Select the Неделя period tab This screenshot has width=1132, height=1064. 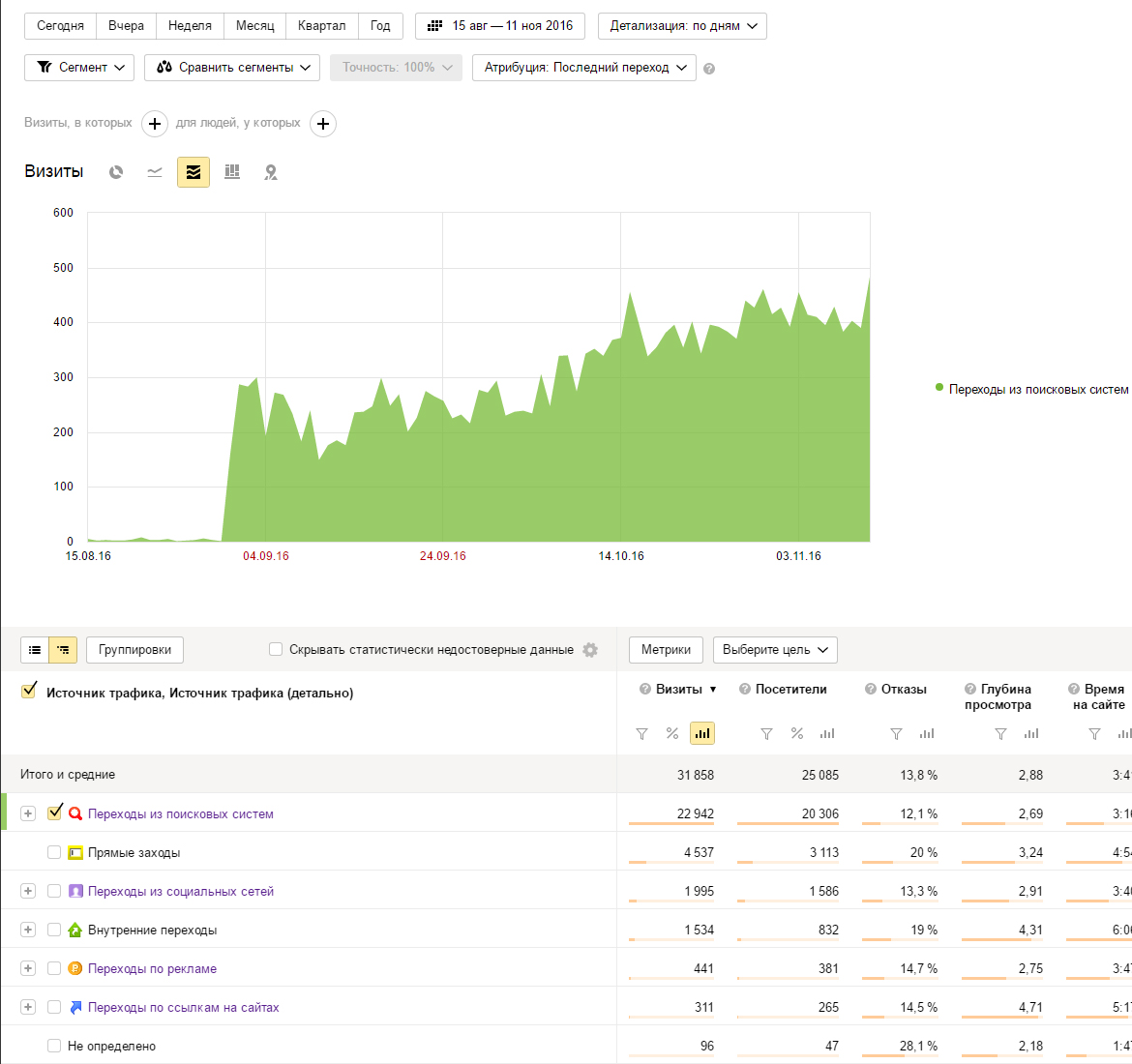coord(190,26)
